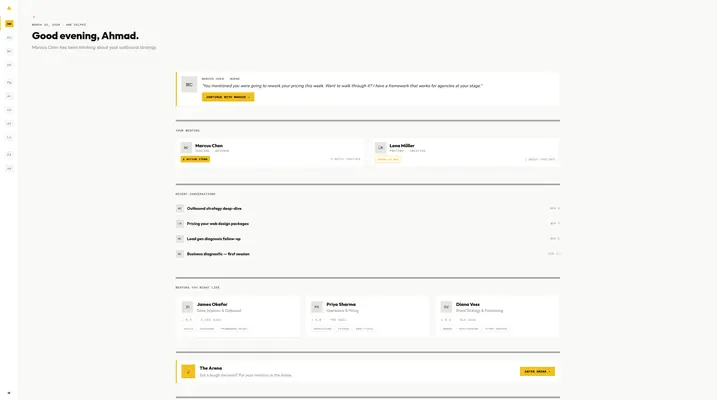The height and width of the screenshot is (400, 717).
Task: Open Priya Sharma suggested mentor card
Action: tap(368, 316)
